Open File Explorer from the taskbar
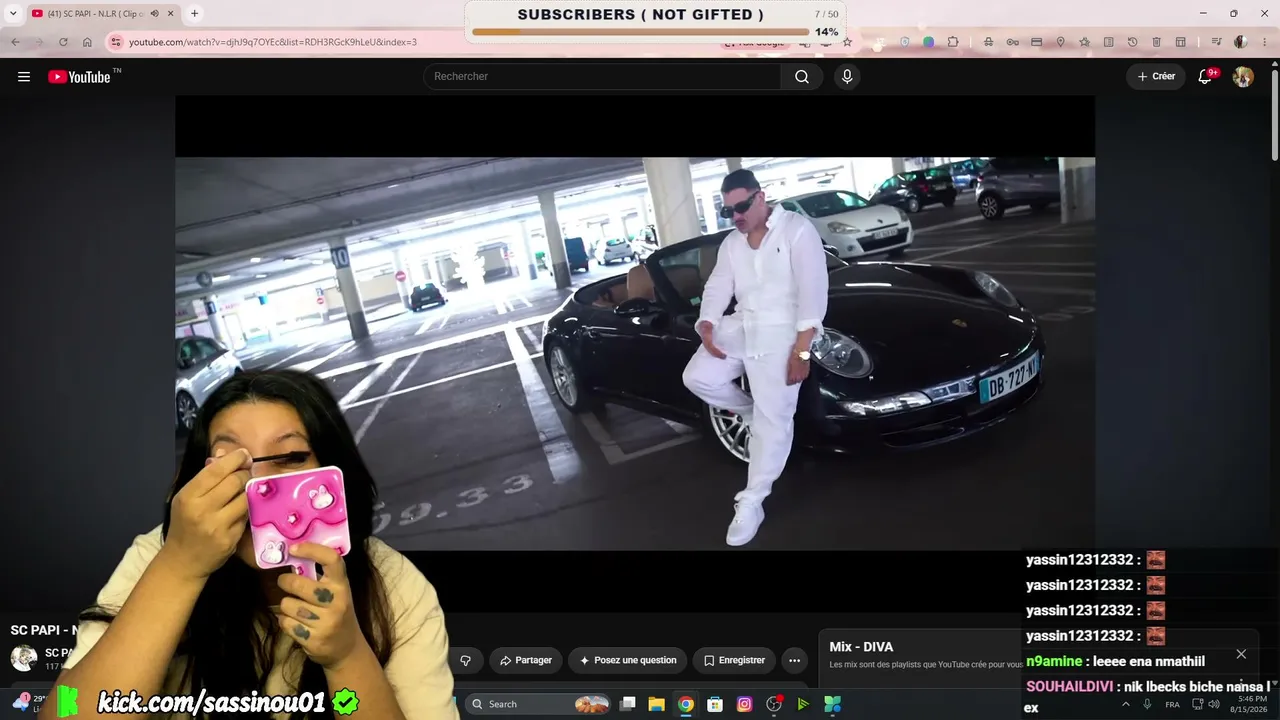The height and width of the screenshot is (720, 1280). (x=657, y=704)
